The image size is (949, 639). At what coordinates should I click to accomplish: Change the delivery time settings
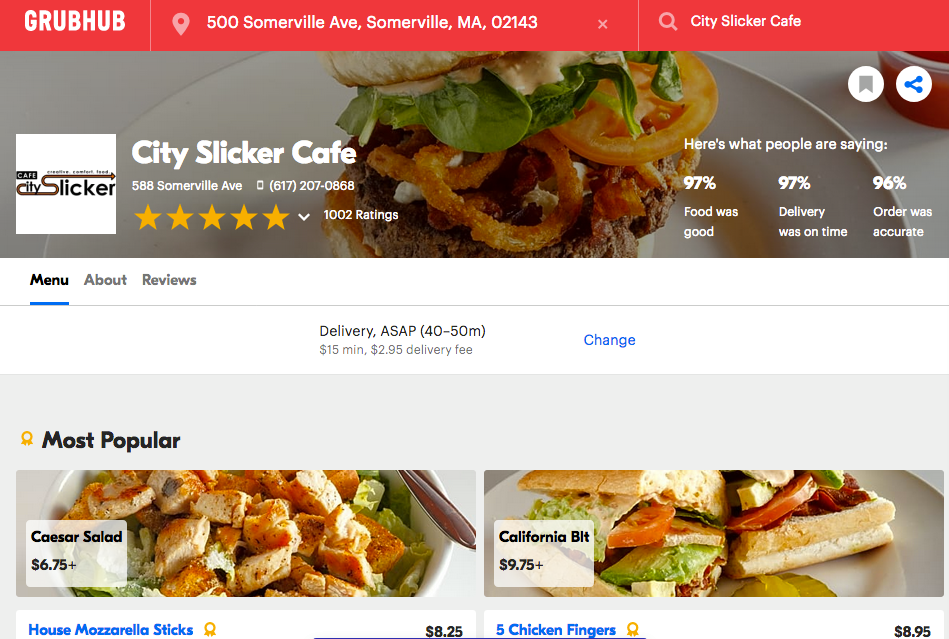click(609, 340)
